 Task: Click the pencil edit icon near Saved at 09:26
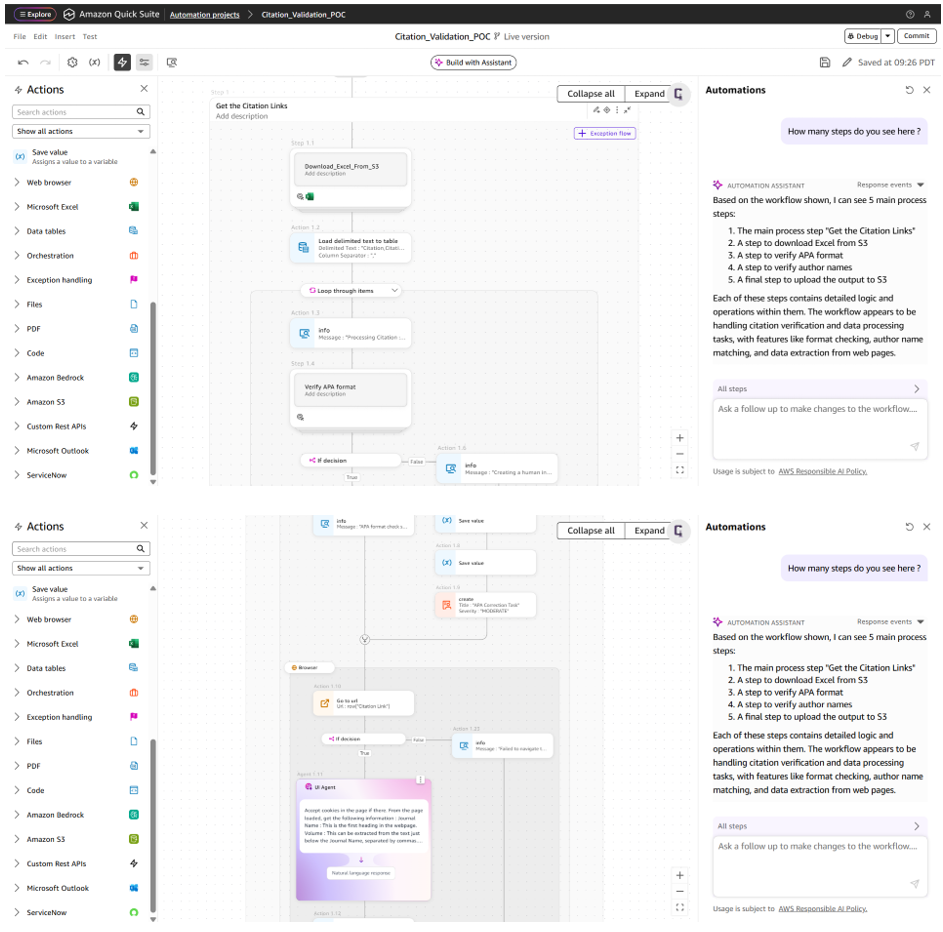click(x=847, y=62)
